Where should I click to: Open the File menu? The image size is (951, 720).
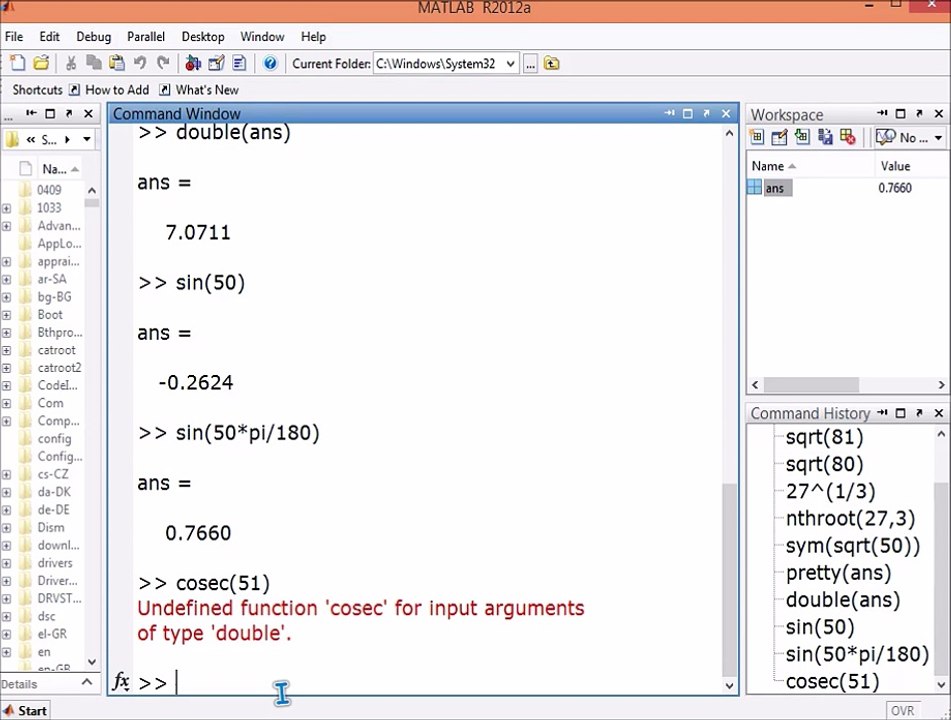[x=14, y=36]
